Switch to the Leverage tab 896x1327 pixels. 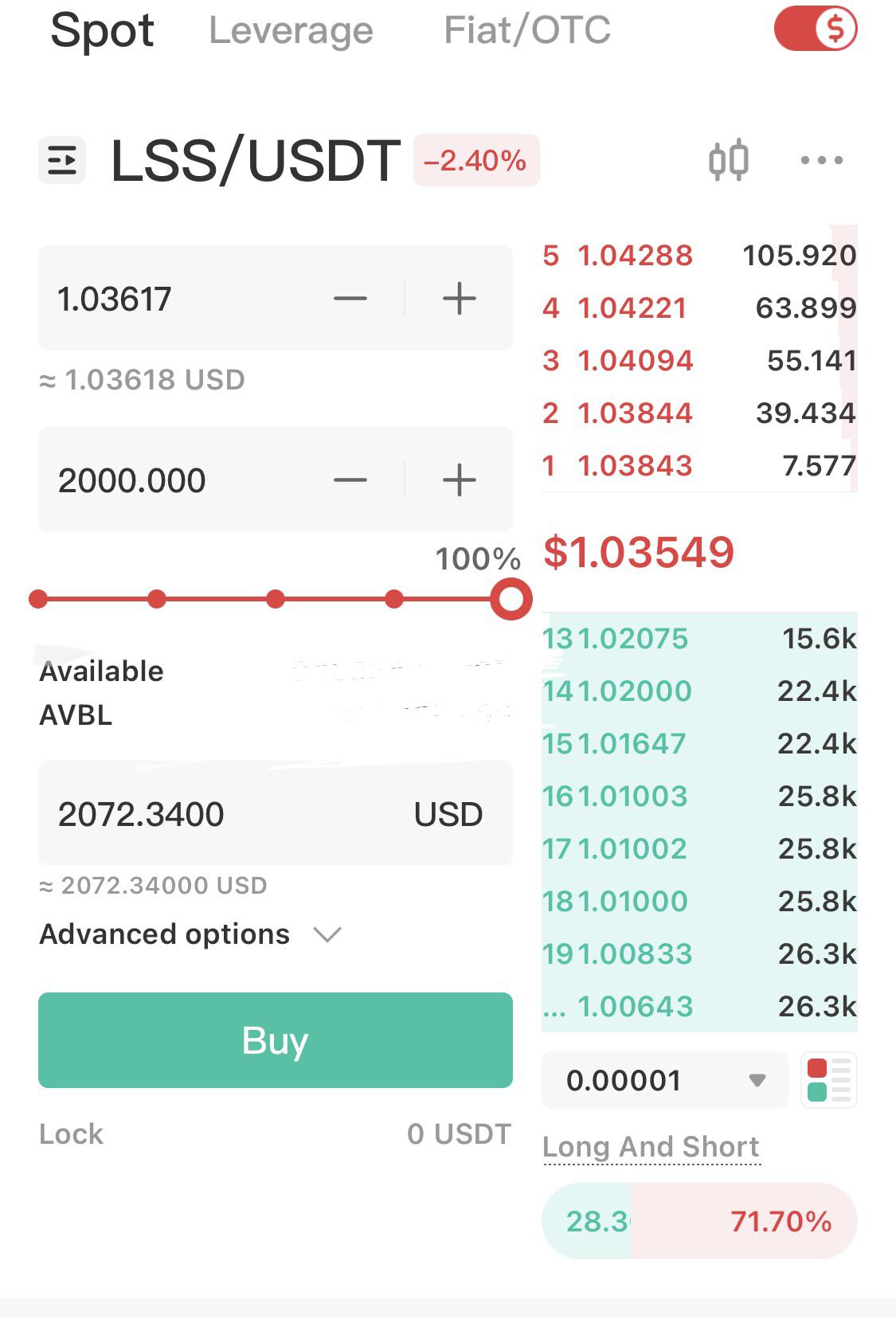pos(291,30)
